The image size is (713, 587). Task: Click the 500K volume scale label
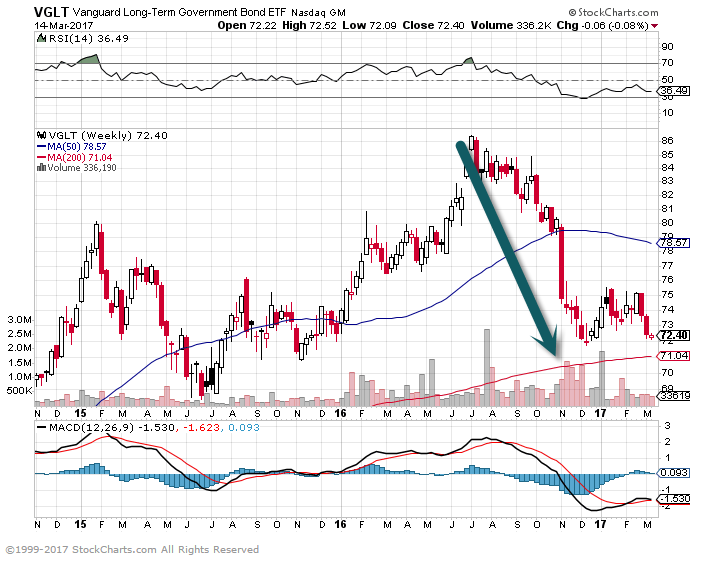click(19, 391)
